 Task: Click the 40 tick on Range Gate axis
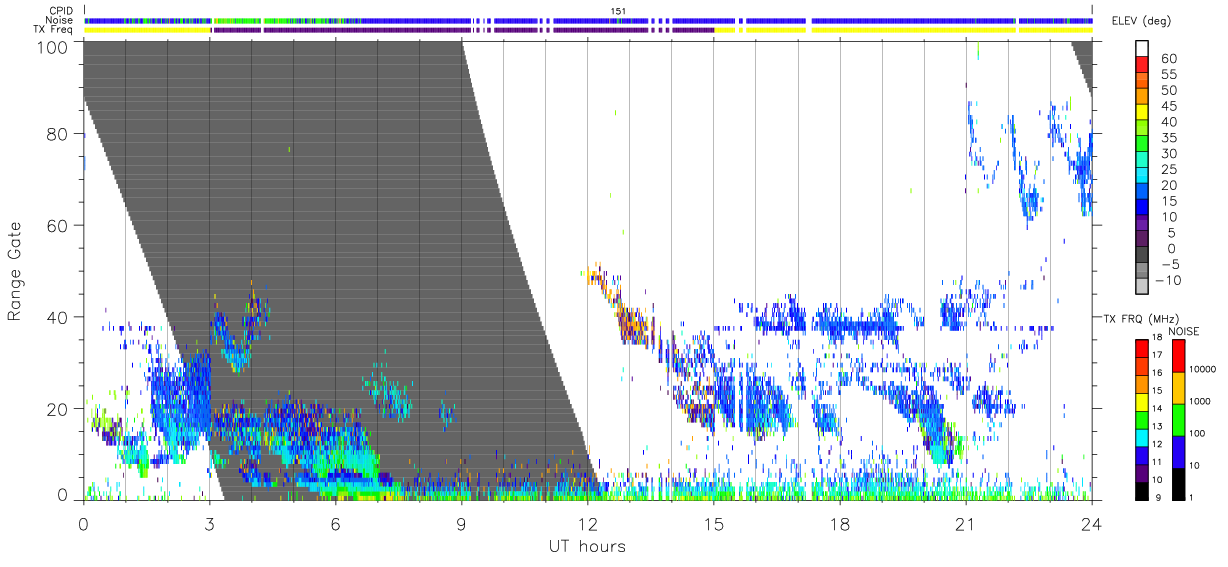click(x=58, y=317)
